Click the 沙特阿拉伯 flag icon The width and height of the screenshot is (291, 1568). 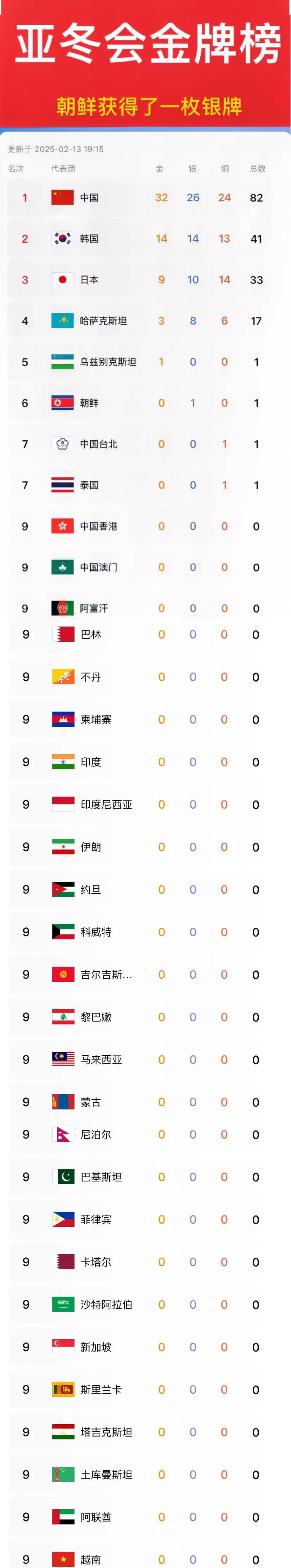coord(63,1304)
